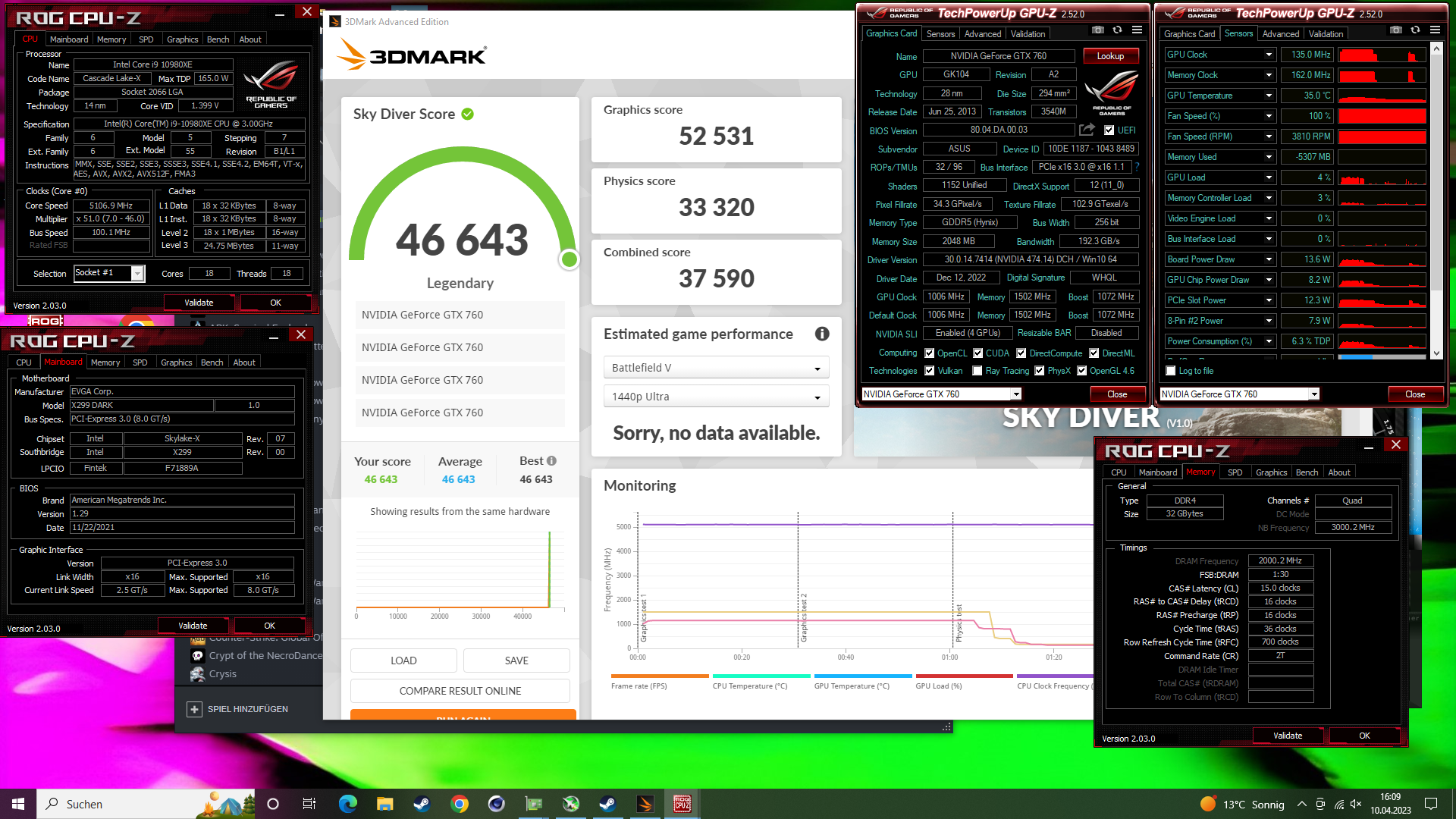The image size is (1456, 819).
Task: Switch to Sensors tab in left GPU-Z window
Action: 940,34
